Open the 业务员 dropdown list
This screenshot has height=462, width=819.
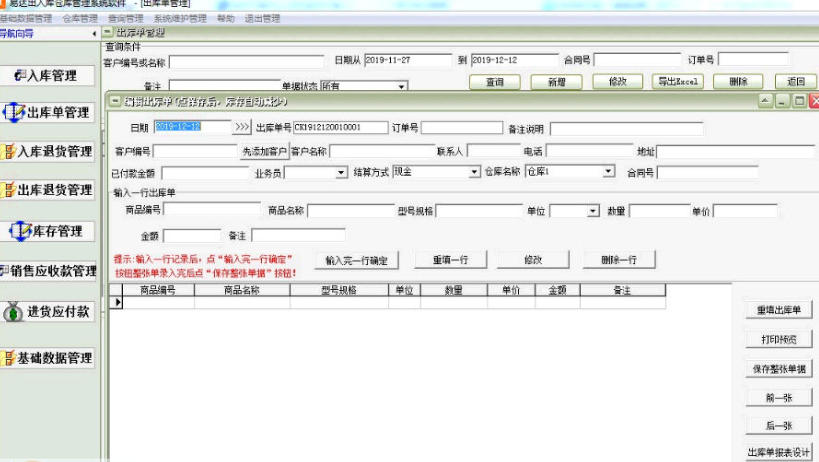(x=341, y=172)
